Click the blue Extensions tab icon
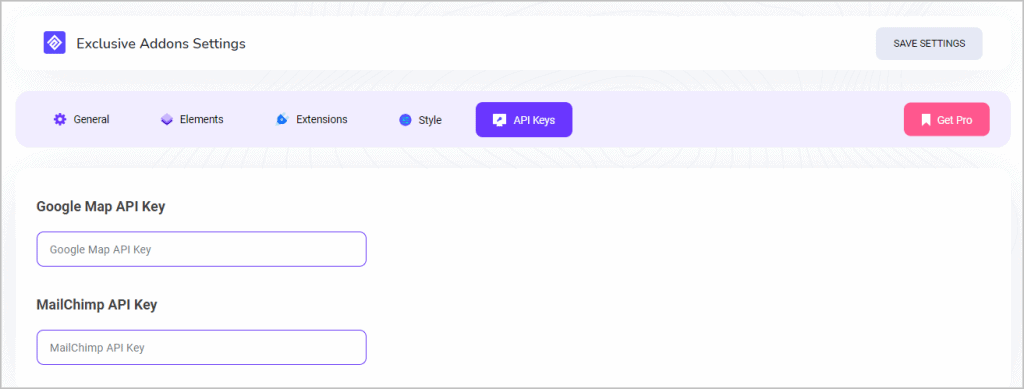1024x389 pixels. pyautogui.click(x=282, y=119)
